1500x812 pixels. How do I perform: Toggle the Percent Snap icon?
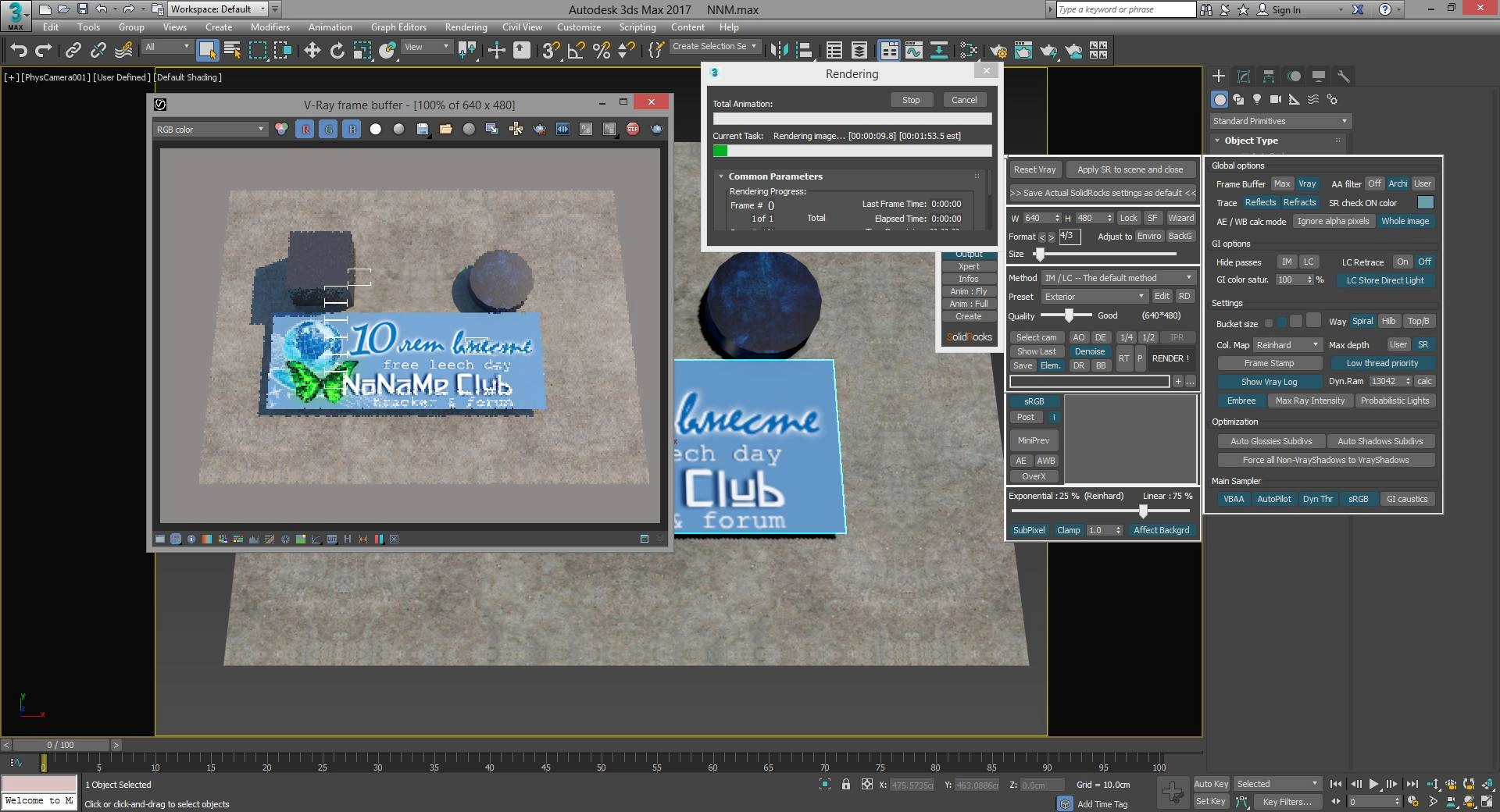pos(602,51)
